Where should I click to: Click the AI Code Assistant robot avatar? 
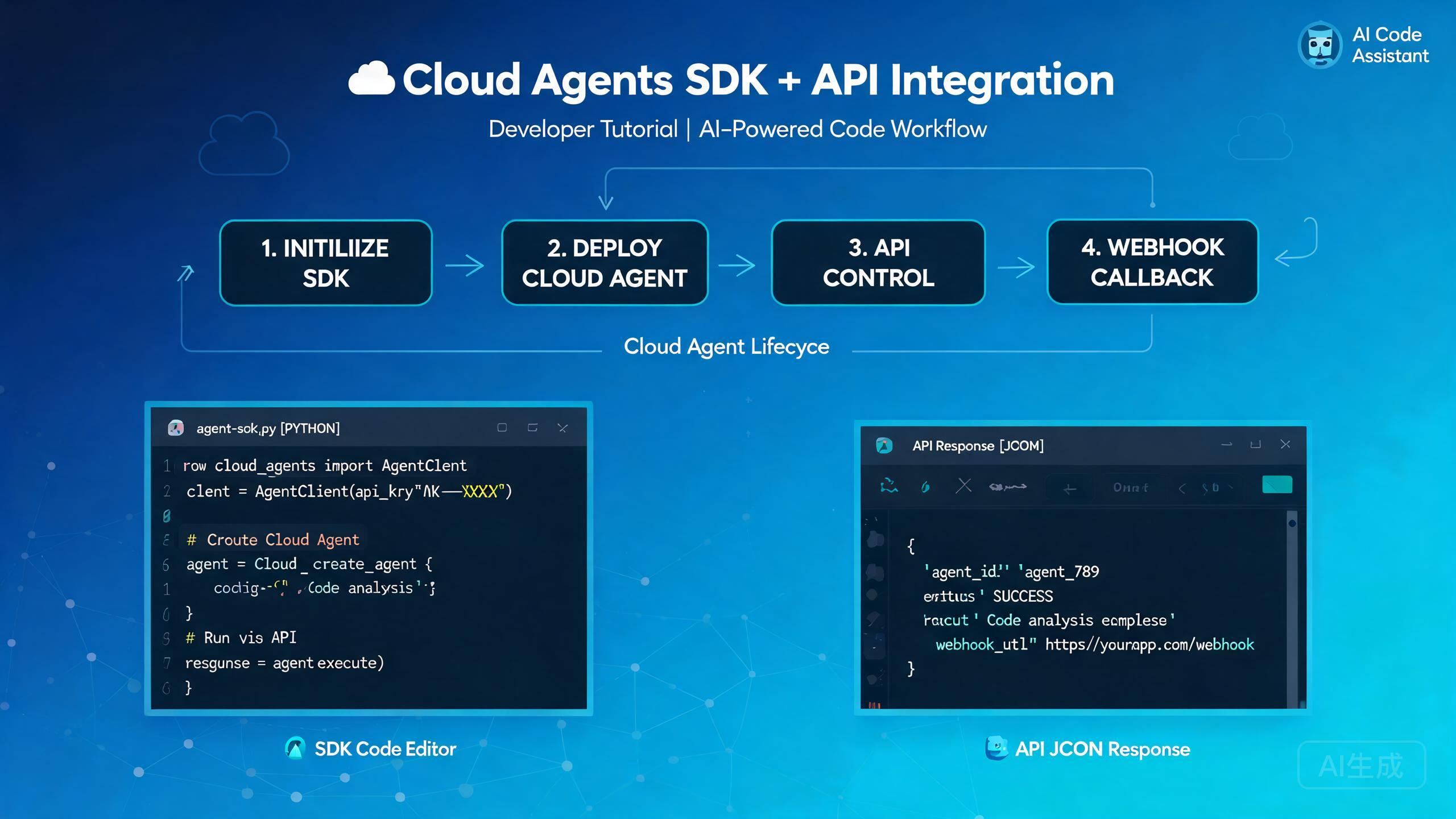[1320, 45]
